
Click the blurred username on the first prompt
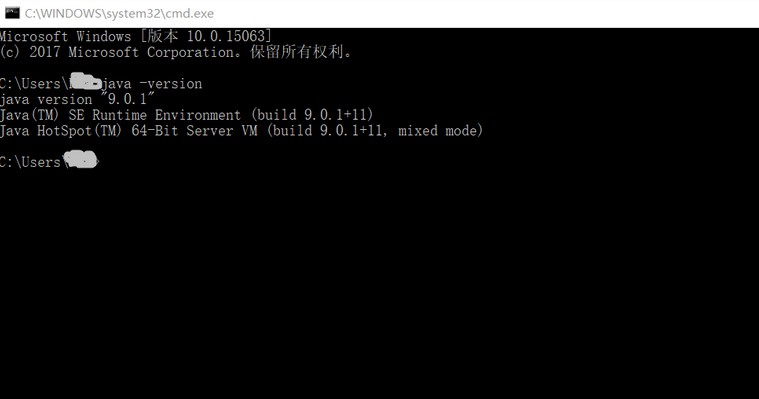[86, 81]
